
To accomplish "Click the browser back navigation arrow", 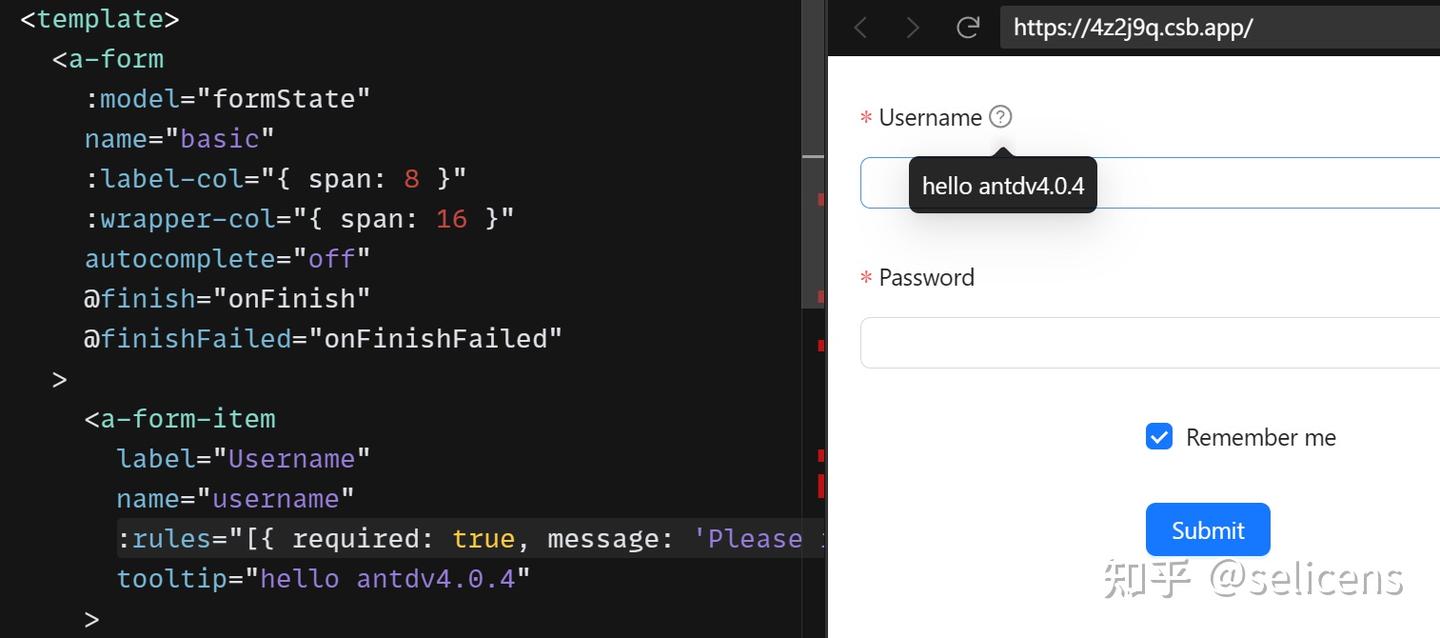I will point(860,27).
